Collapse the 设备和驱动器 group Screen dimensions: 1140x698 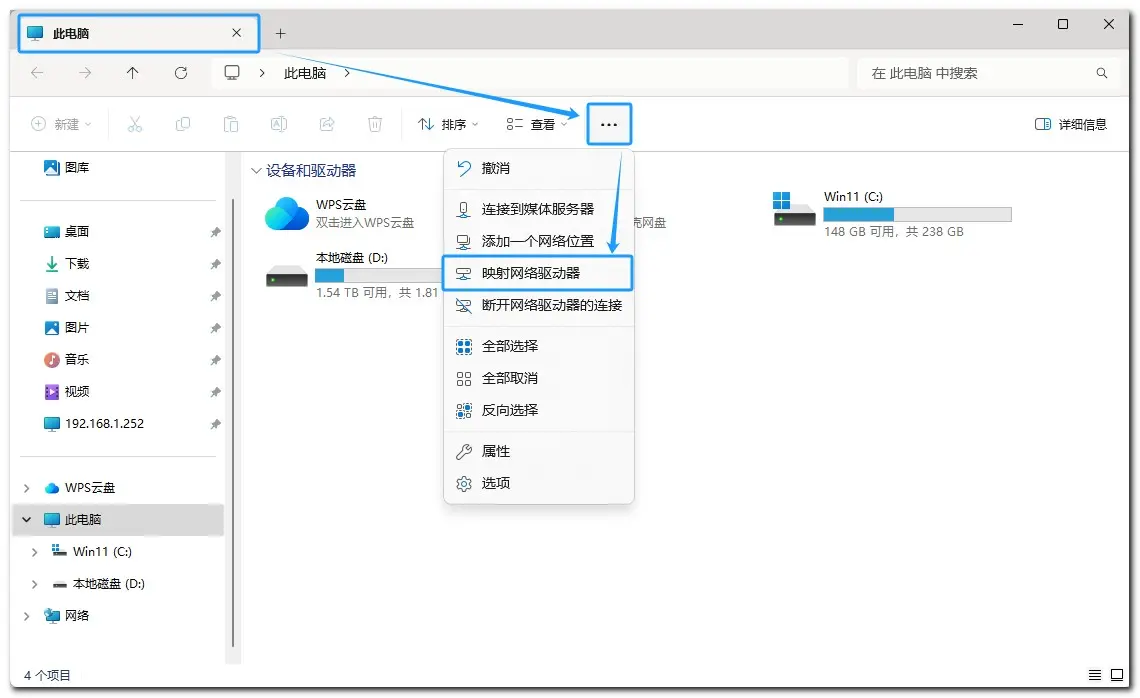(x=256, y=171)
